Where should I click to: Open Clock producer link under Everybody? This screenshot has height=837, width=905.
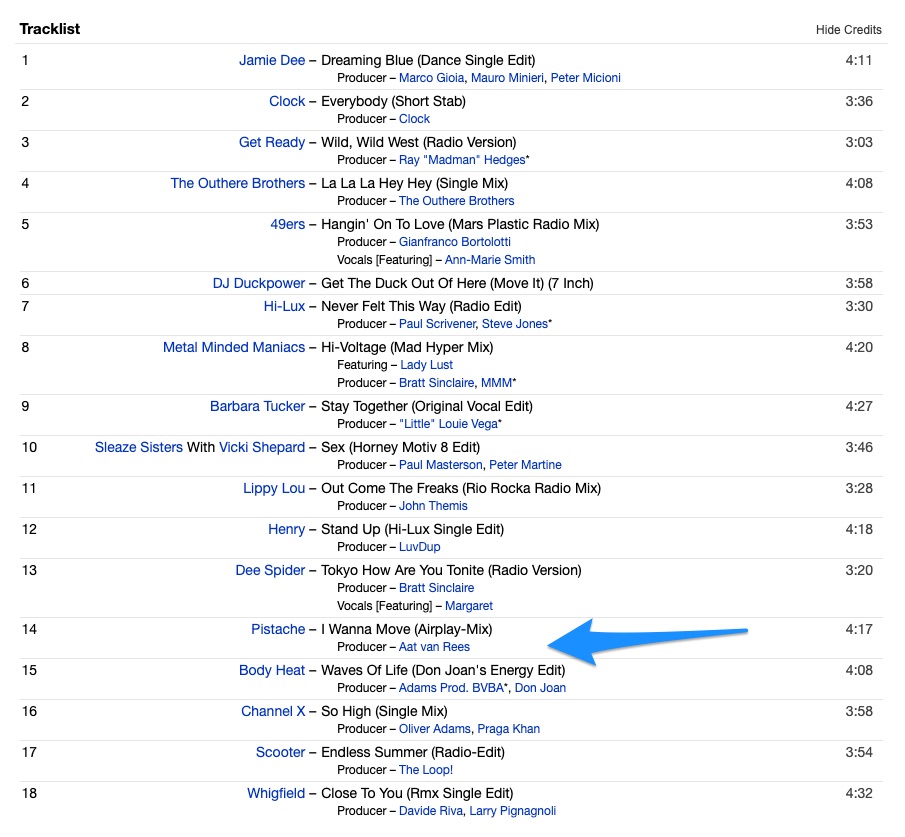tap(414, 119)
